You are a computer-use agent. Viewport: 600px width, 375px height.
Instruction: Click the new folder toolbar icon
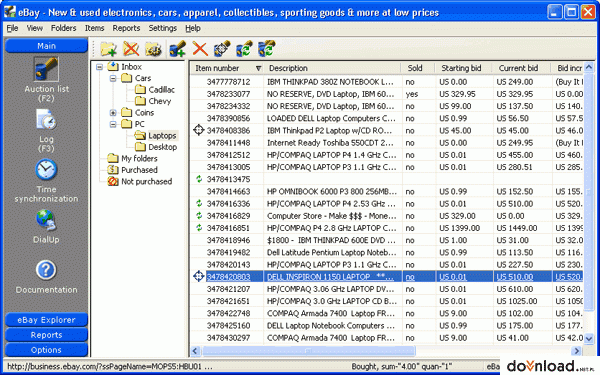click(x=108, y=49)
